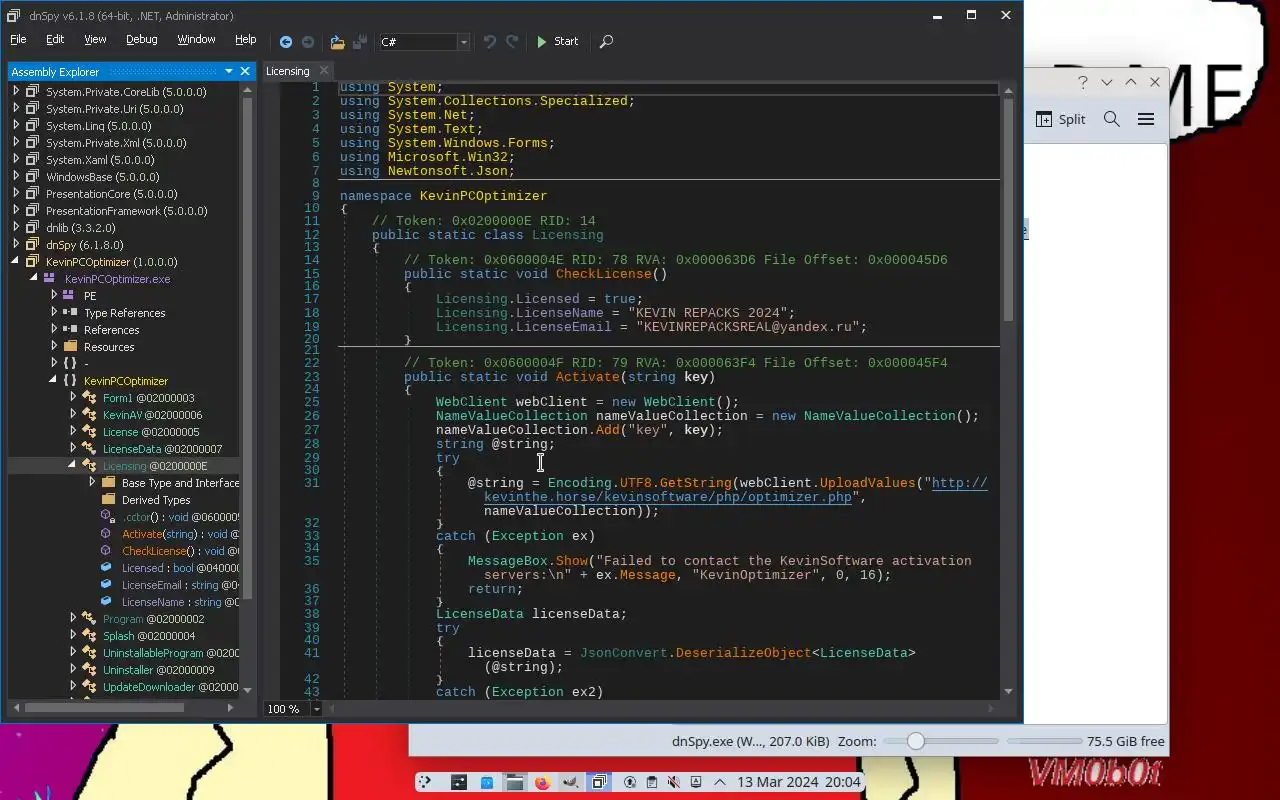The image size is (1280, 800).
Task: Open the clipboard tray icon
Action: [652, 782]
